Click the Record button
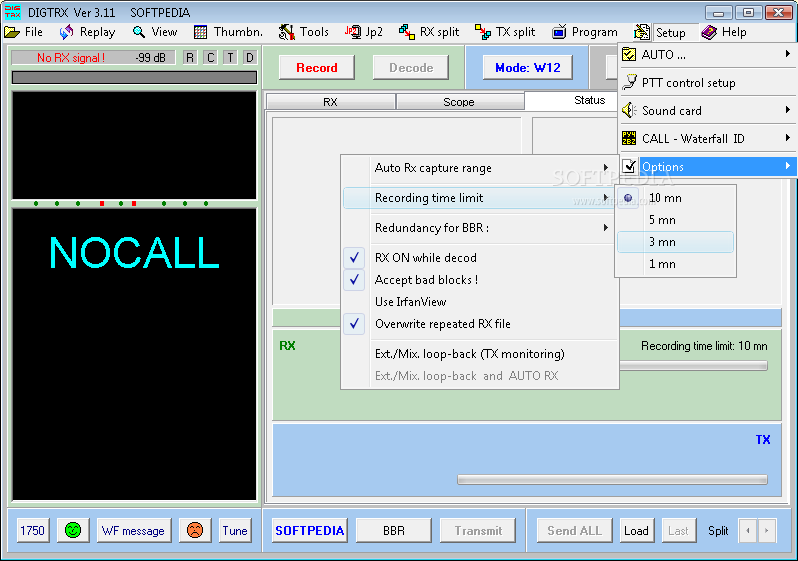 [317, 68]
